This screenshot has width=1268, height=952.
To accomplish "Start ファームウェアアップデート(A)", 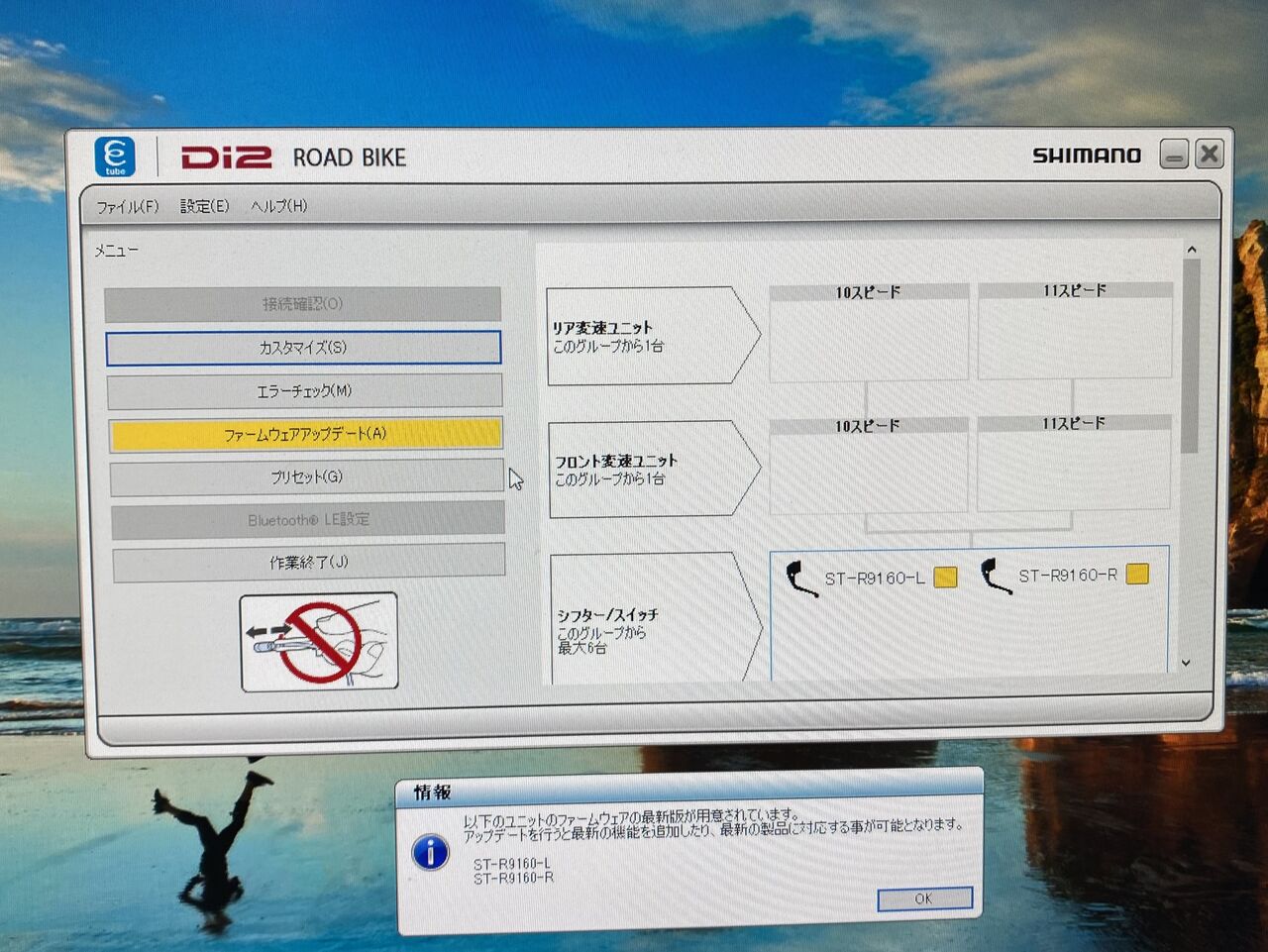I will pos(305,434).
